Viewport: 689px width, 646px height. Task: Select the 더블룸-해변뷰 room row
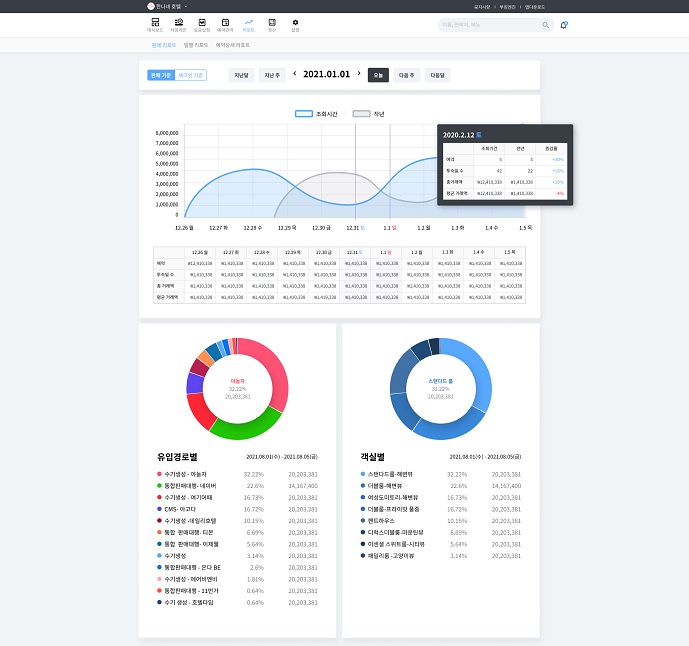point(441,486)
